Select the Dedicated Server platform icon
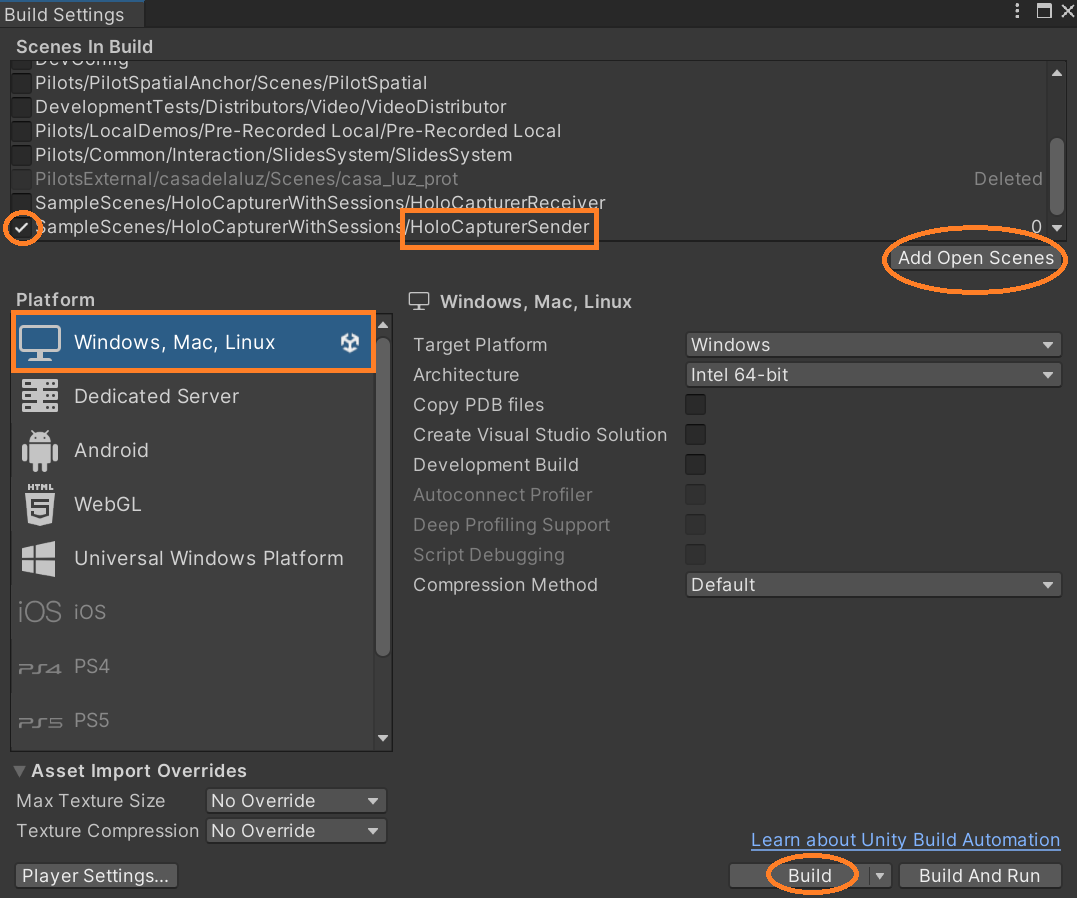Viewport: 1077px width, 898px height. click(x=39, y=396)
